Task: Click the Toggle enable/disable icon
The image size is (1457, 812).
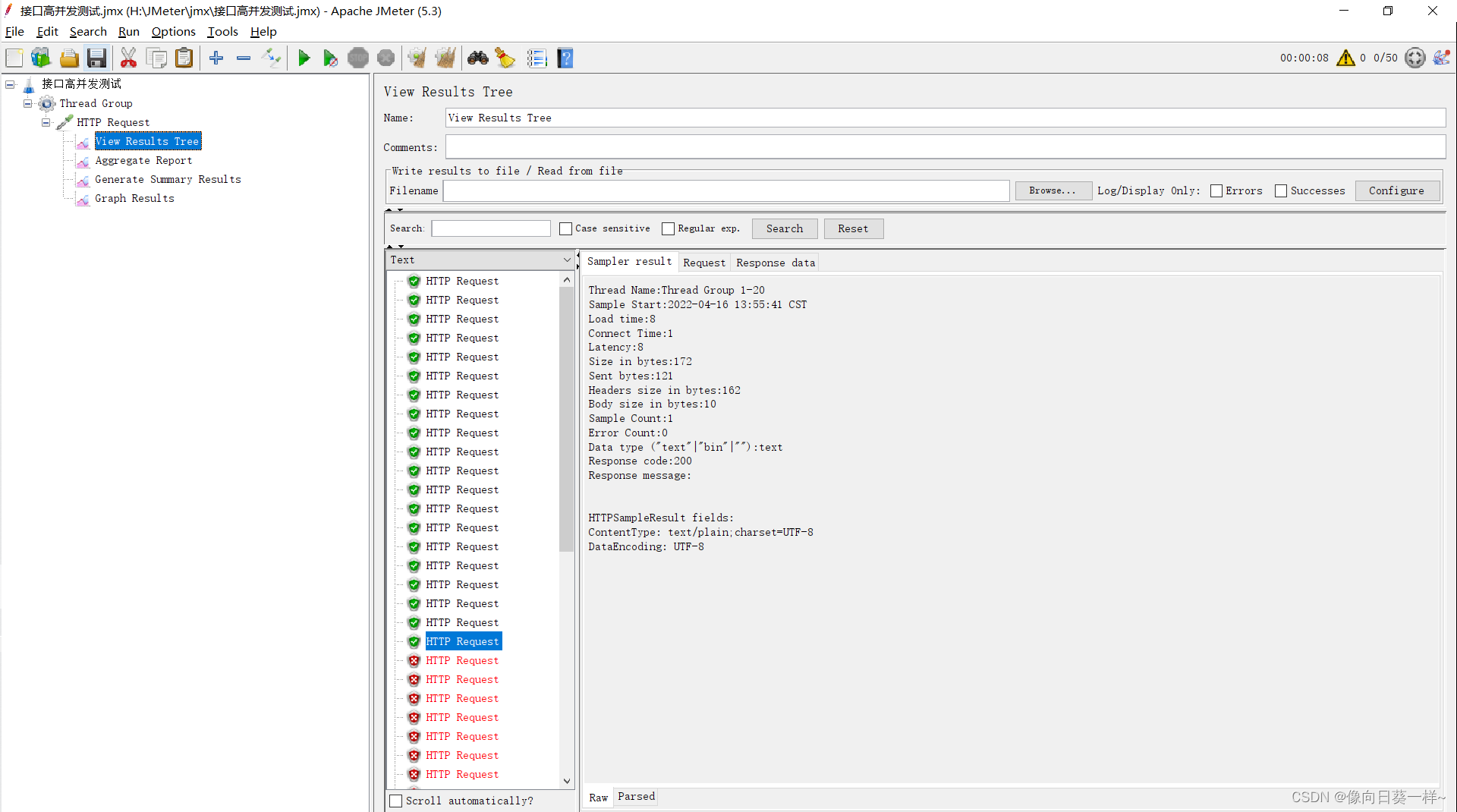Action: (x=271, y=58)
